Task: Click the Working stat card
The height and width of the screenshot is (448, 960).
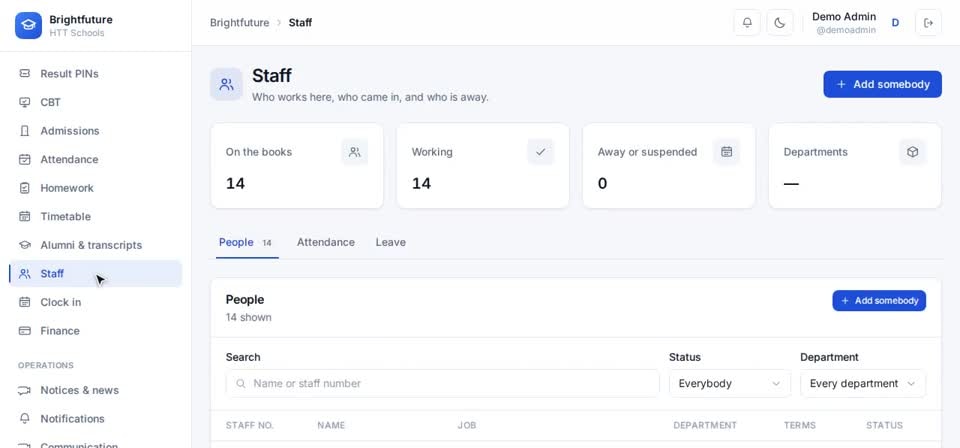Action: pos(483,166)
